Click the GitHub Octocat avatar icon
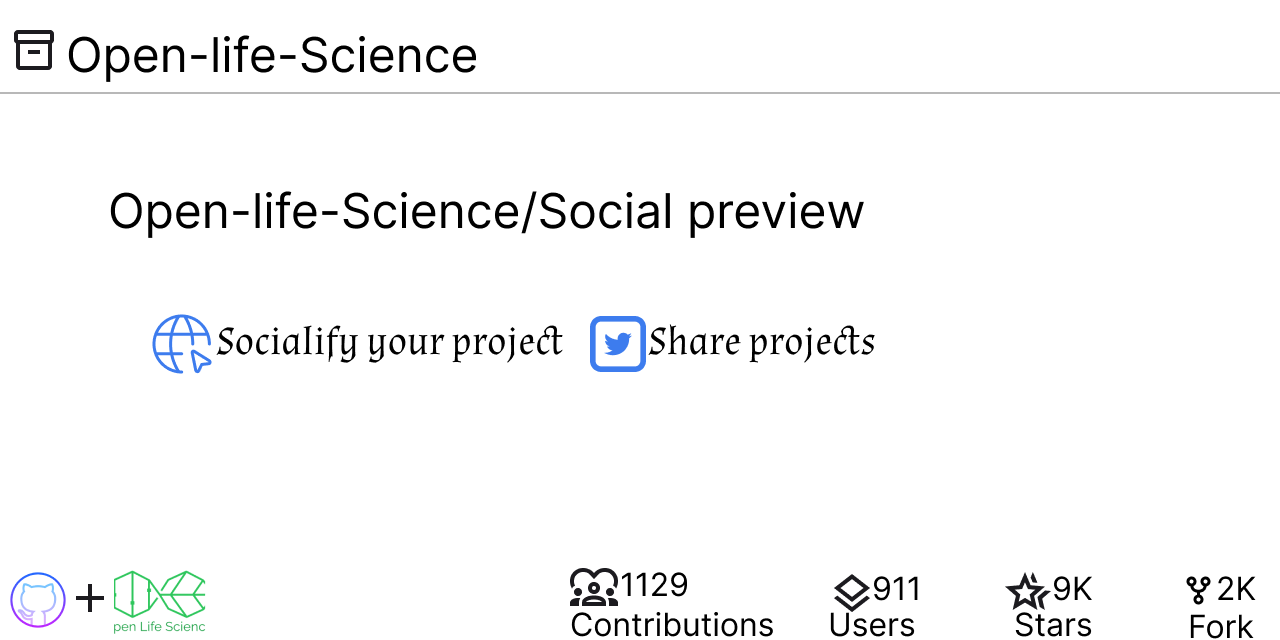 38,600
